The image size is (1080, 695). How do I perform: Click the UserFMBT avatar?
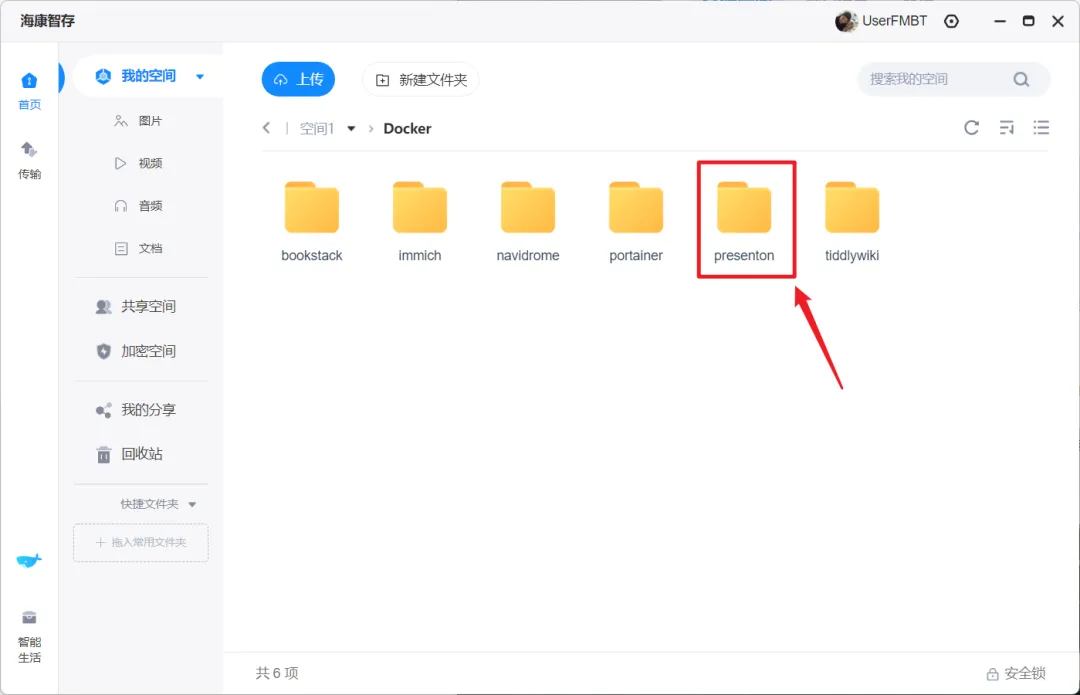845,21
